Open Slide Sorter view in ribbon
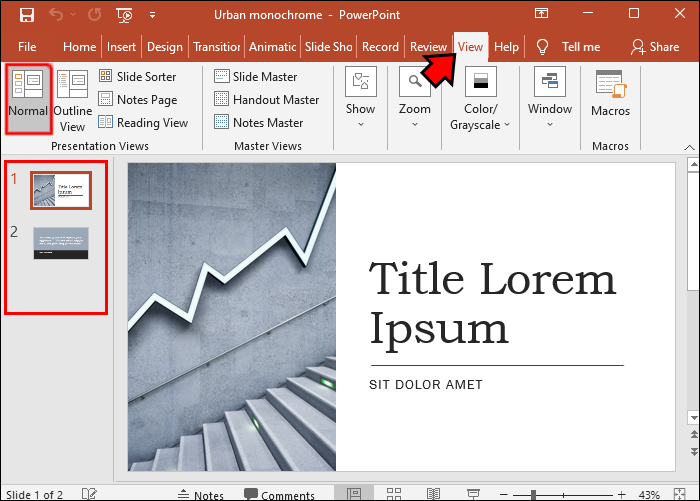This screenshot has width=700, height=501. [x=138, y=76]
